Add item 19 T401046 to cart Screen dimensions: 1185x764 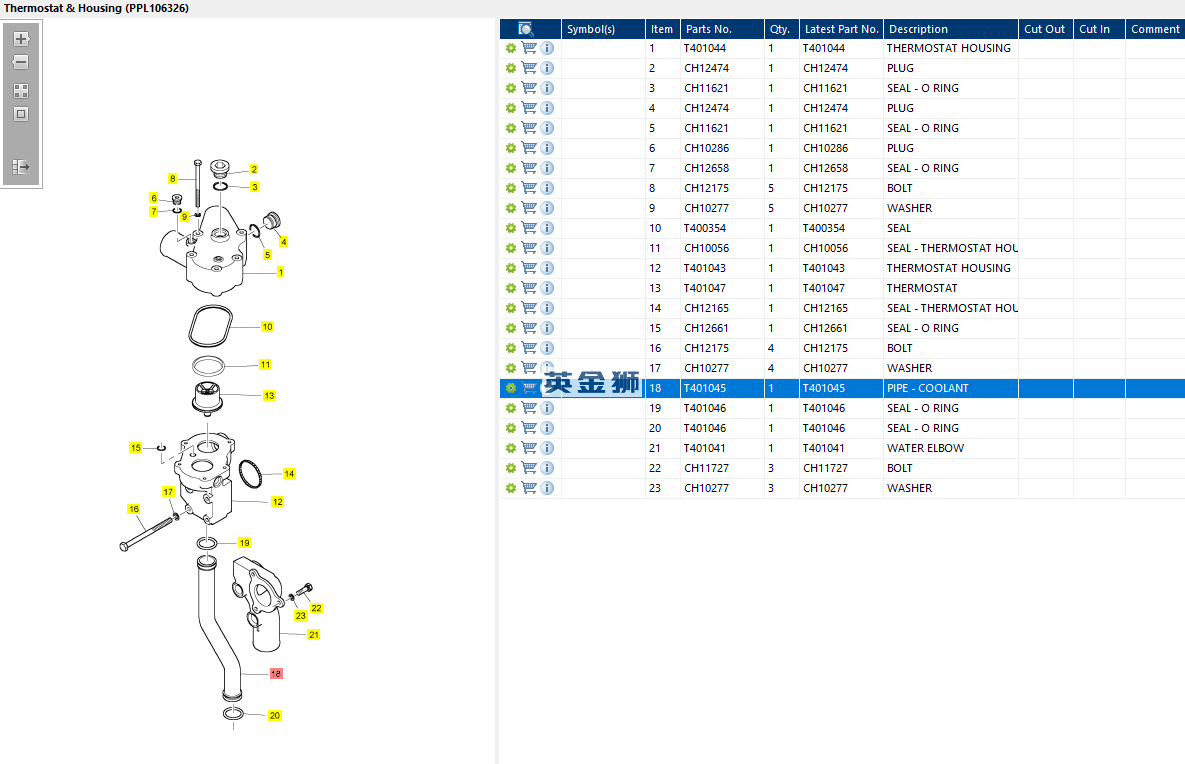tap(529, 408)
